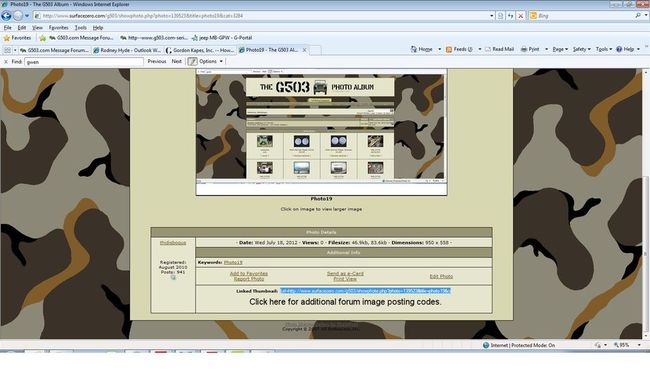Open the Favorites menu in menu bar
The width and height of the screenshot is (650, 382).
coord(58,27)
